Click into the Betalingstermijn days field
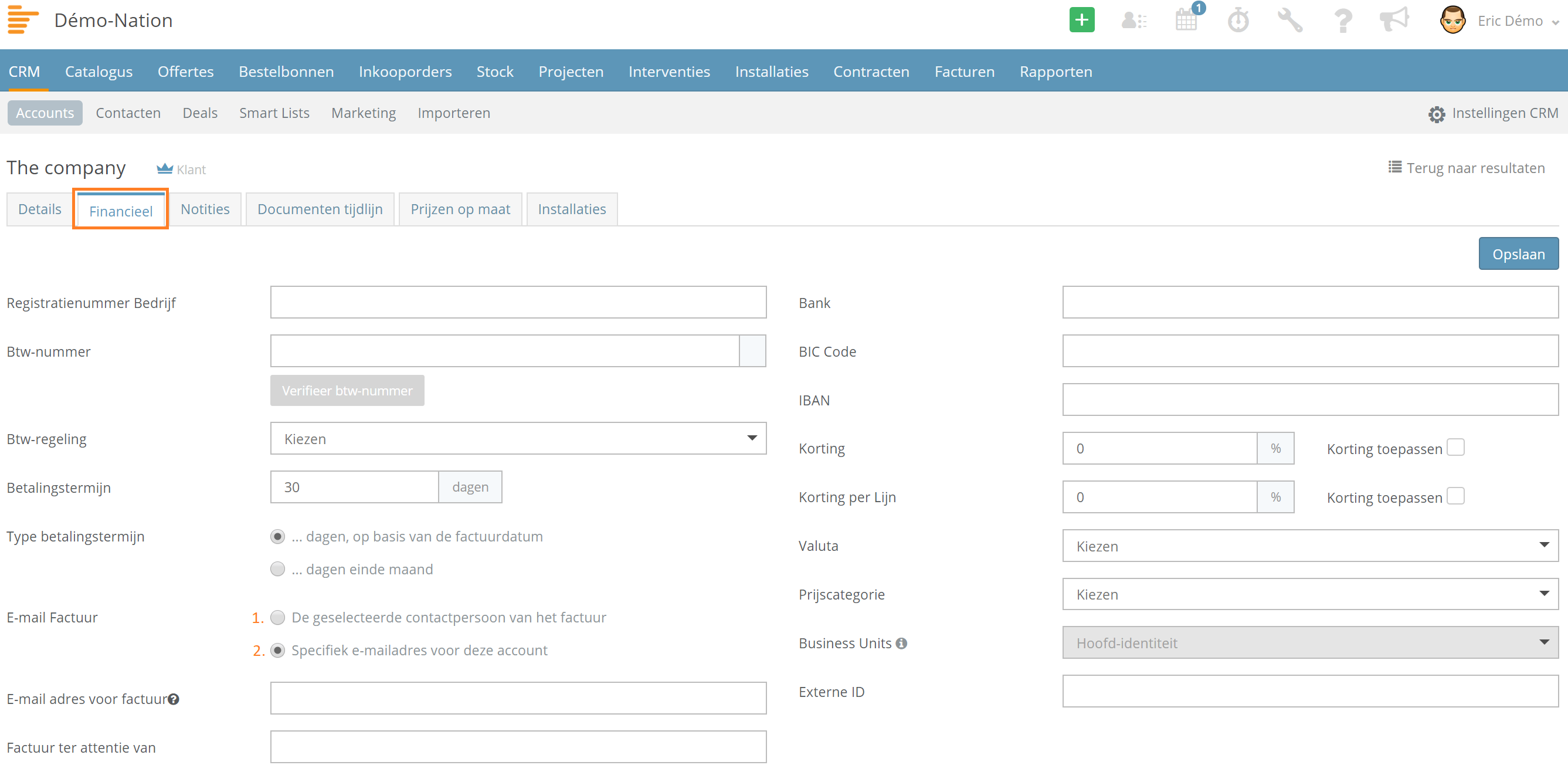 tap(354, 486)
